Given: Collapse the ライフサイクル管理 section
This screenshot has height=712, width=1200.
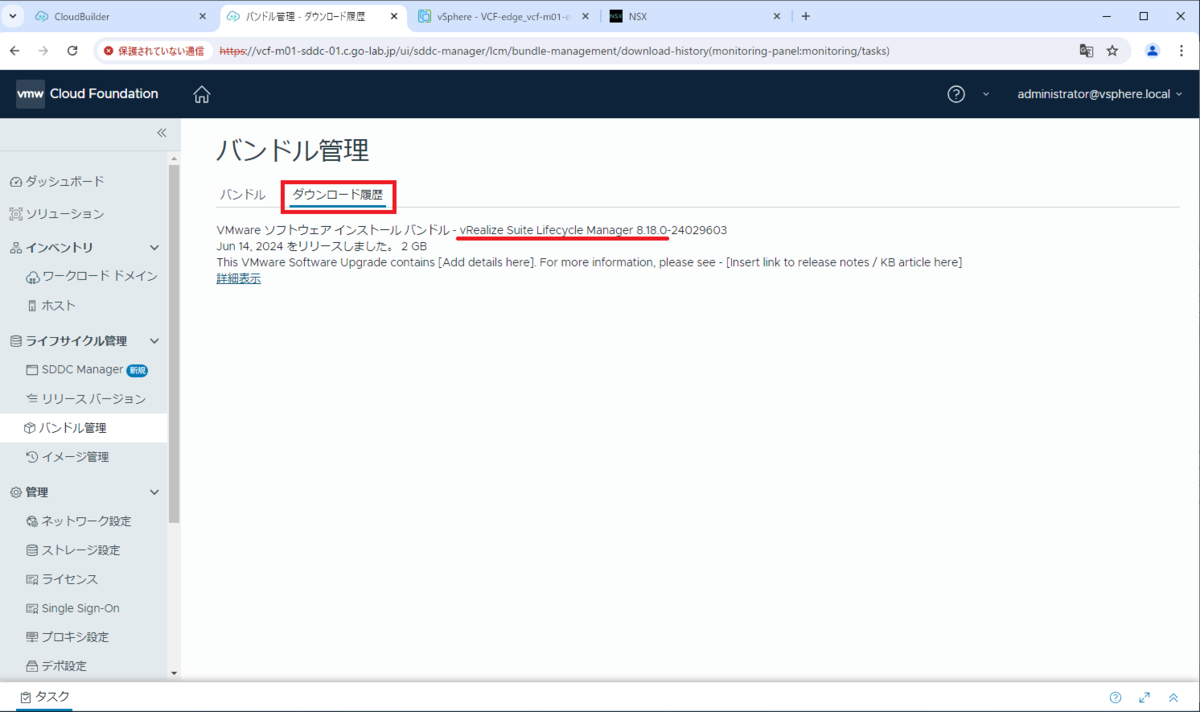Looking at the screenshot, I should click(x=154, y=341).
